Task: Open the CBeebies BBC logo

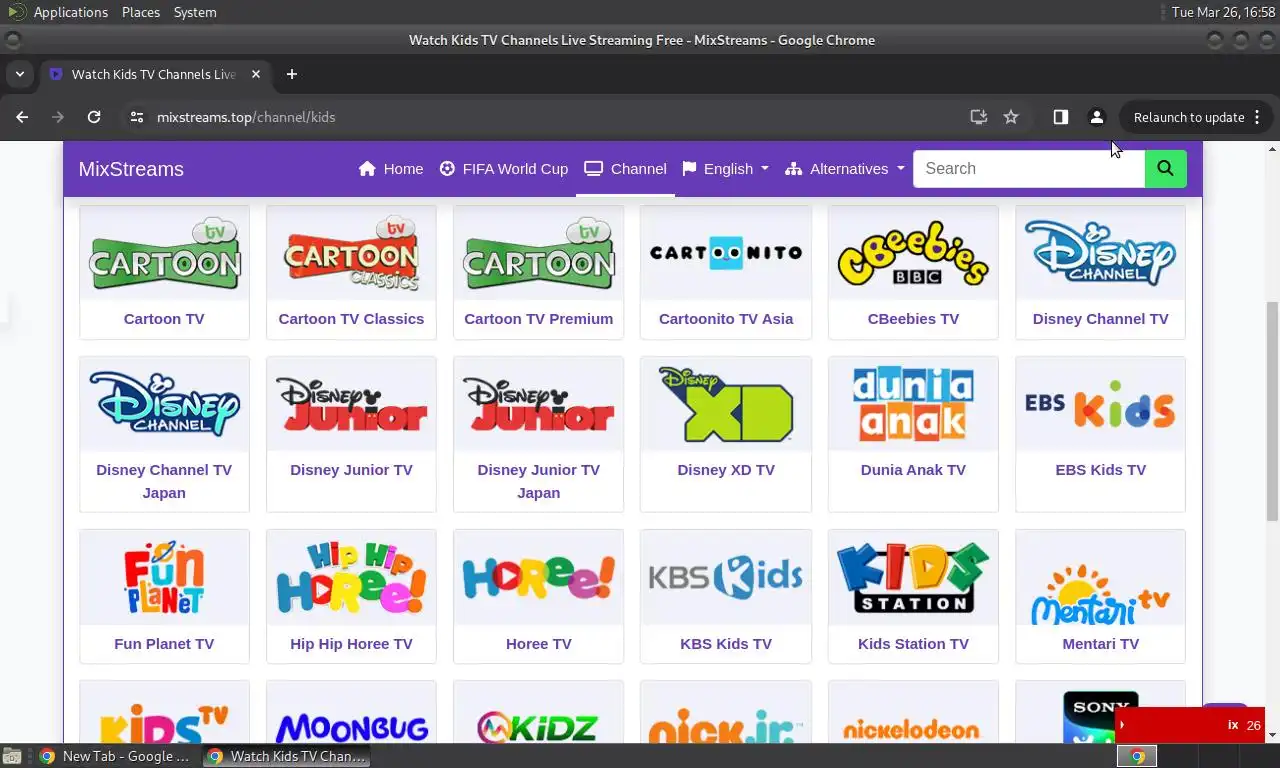Action: [x=913, y=254]
